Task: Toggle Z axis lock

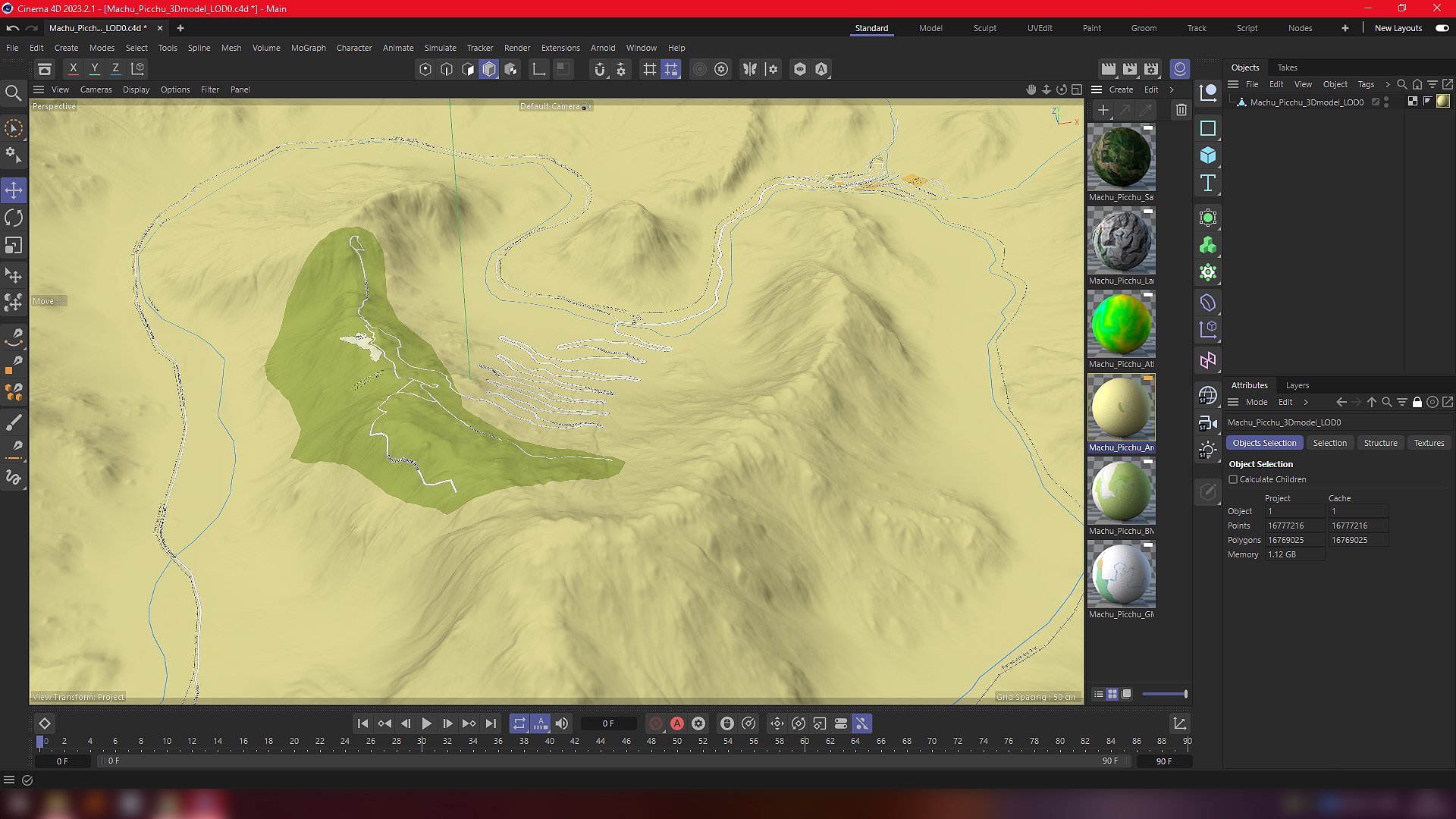Action: (x=115, y=68)
